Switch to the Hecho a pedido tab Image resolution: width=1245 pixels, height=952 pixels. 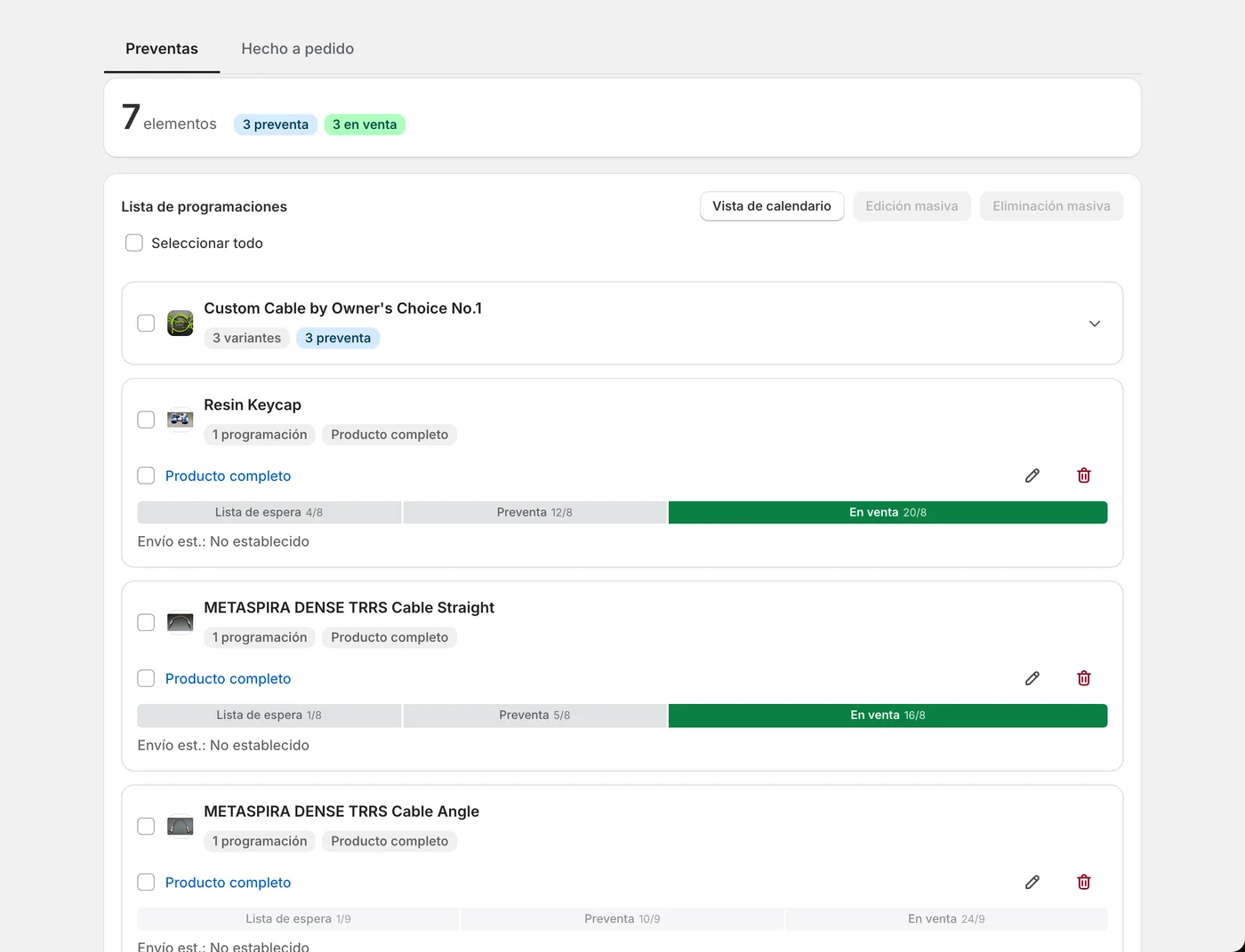tap(298, 49)
